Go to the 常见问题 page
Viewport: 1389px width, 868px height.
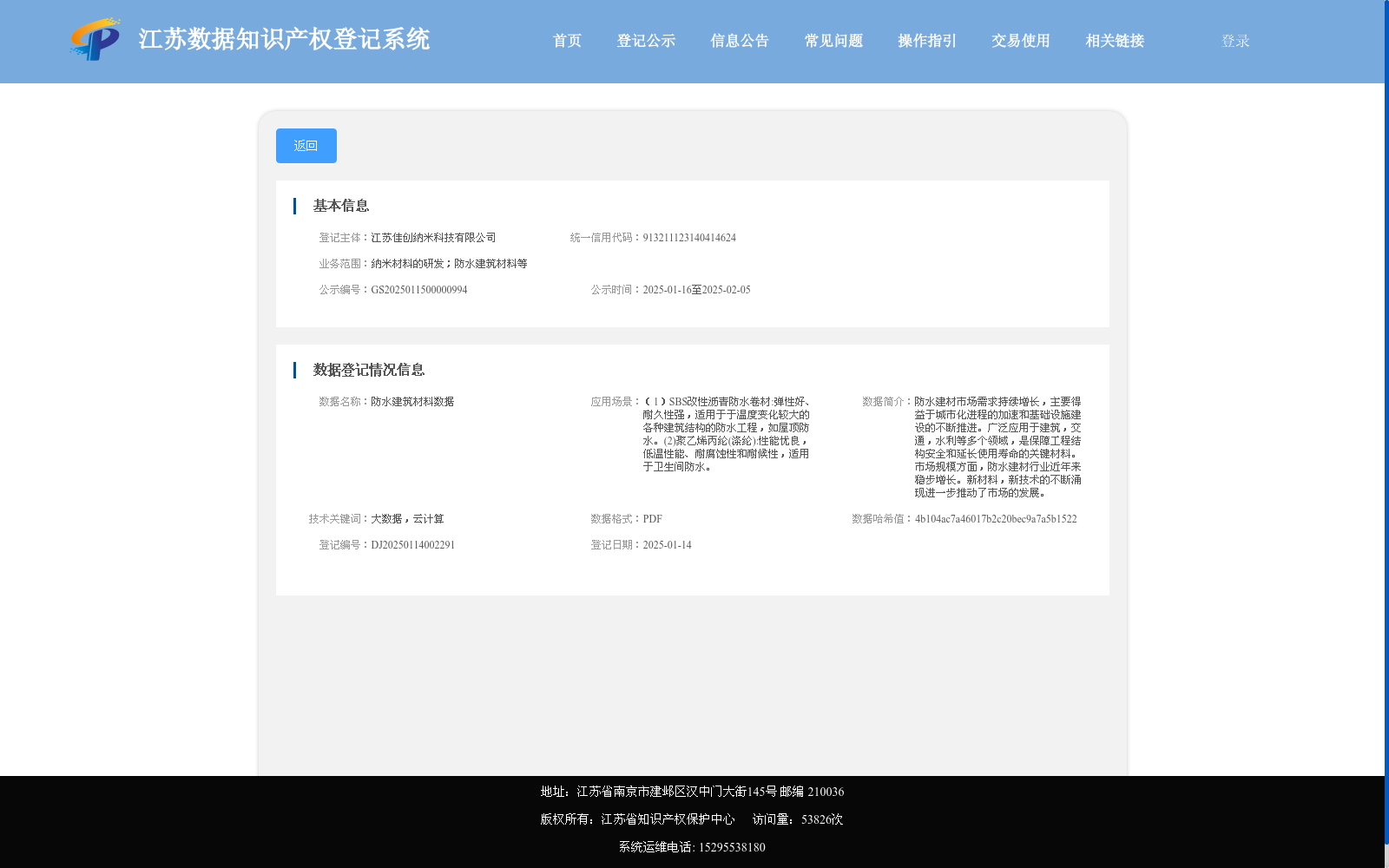(833, 41)
